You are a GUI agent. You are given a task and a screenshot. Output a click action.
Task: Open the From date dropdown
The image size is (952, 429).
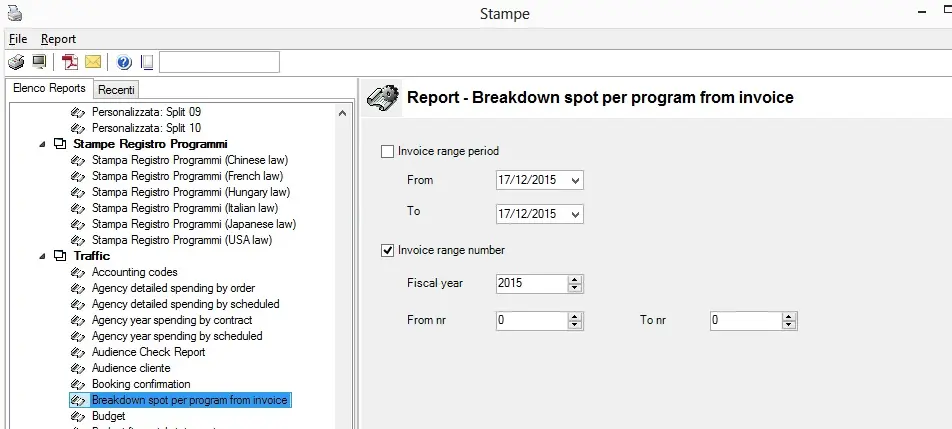574,181
